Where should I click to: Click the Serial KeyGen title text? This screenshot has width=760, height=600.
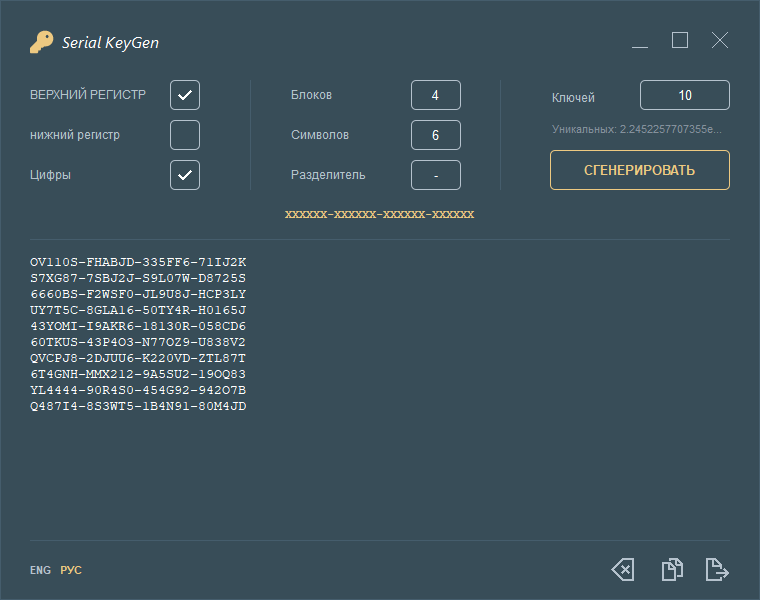point(110,43)
